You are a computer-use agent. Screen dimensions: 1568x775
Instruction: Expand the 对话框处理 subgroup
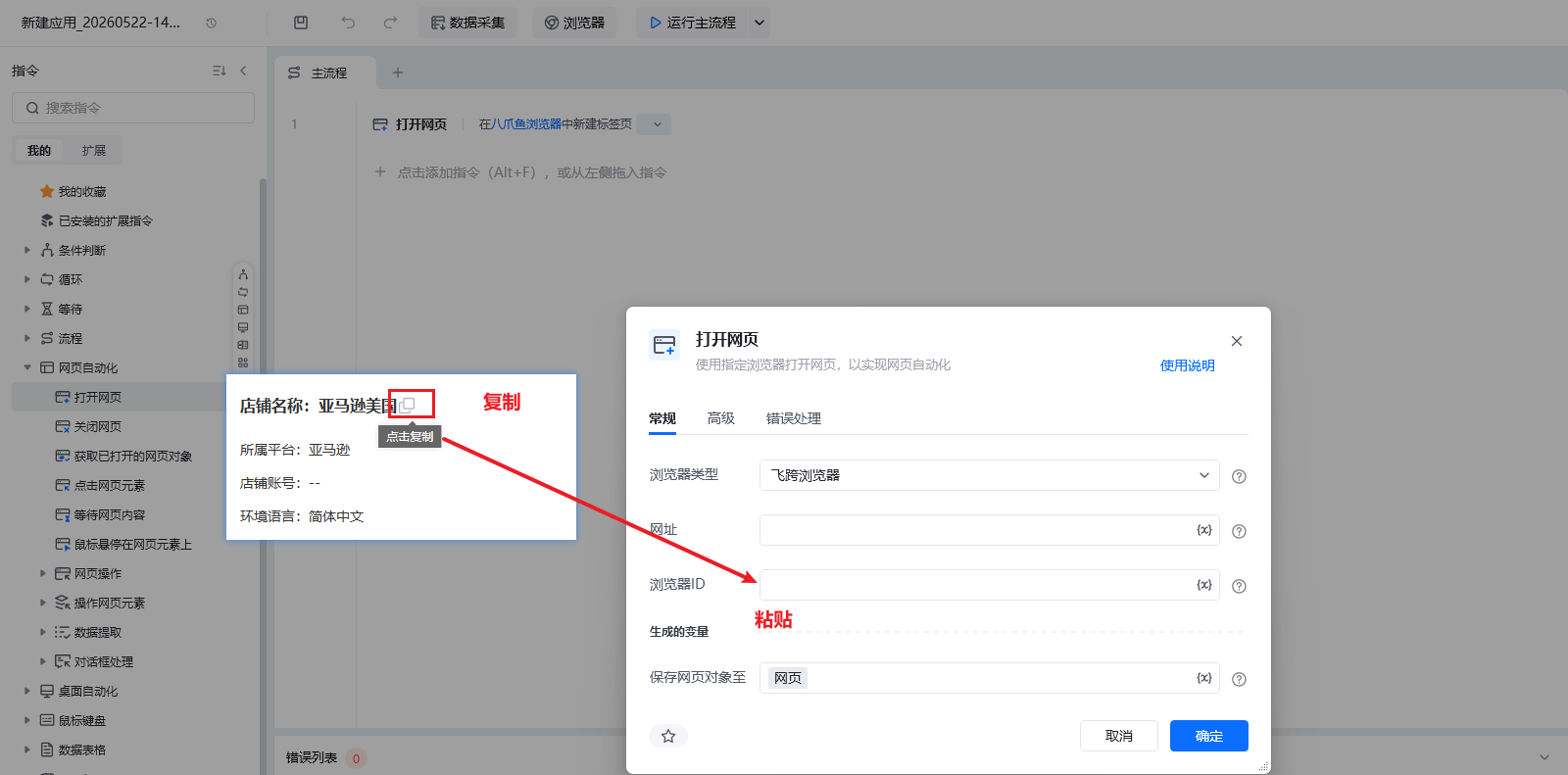43,661
